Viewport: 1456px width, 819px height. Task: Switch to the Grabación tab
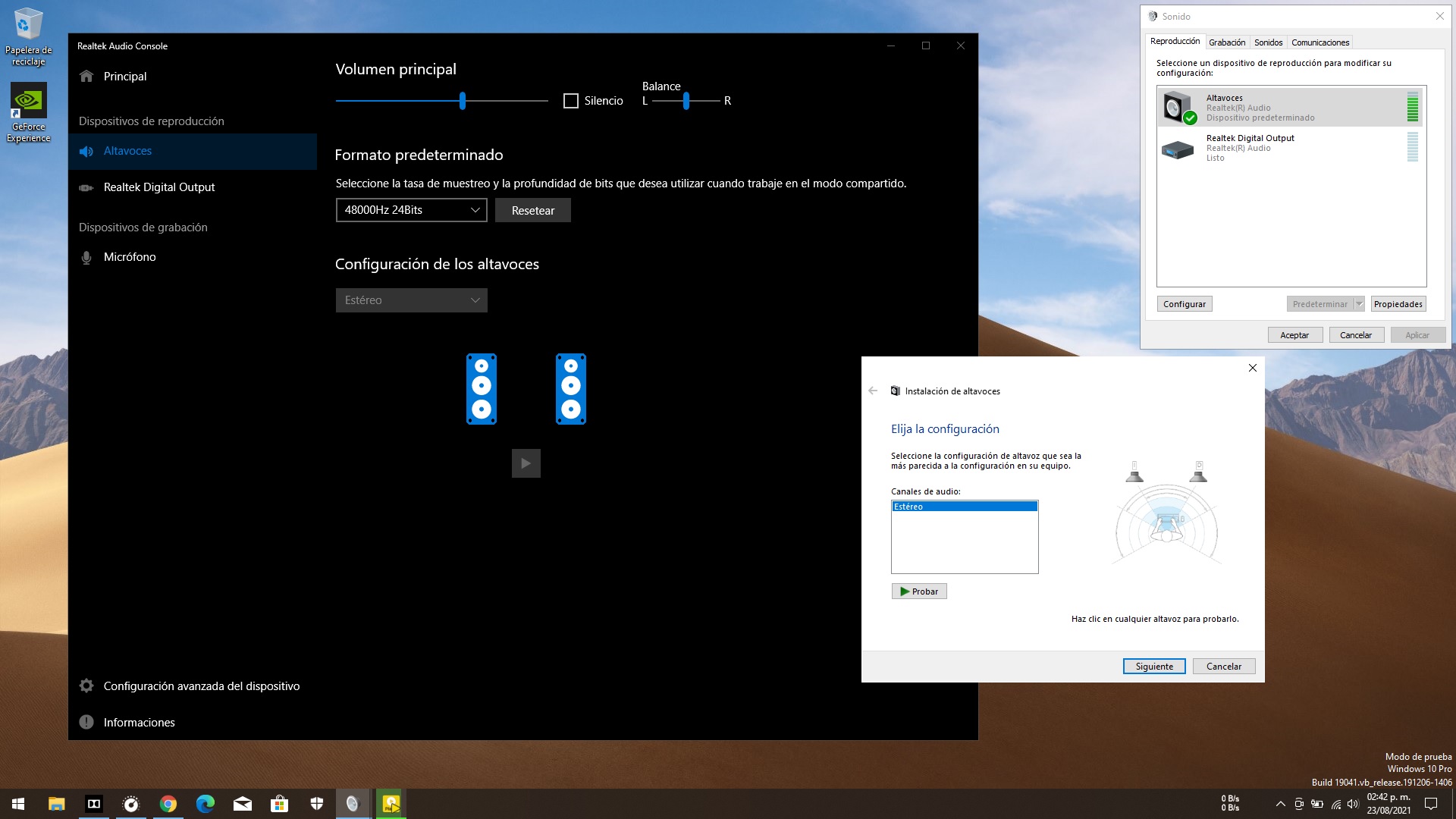(1227, 42)
